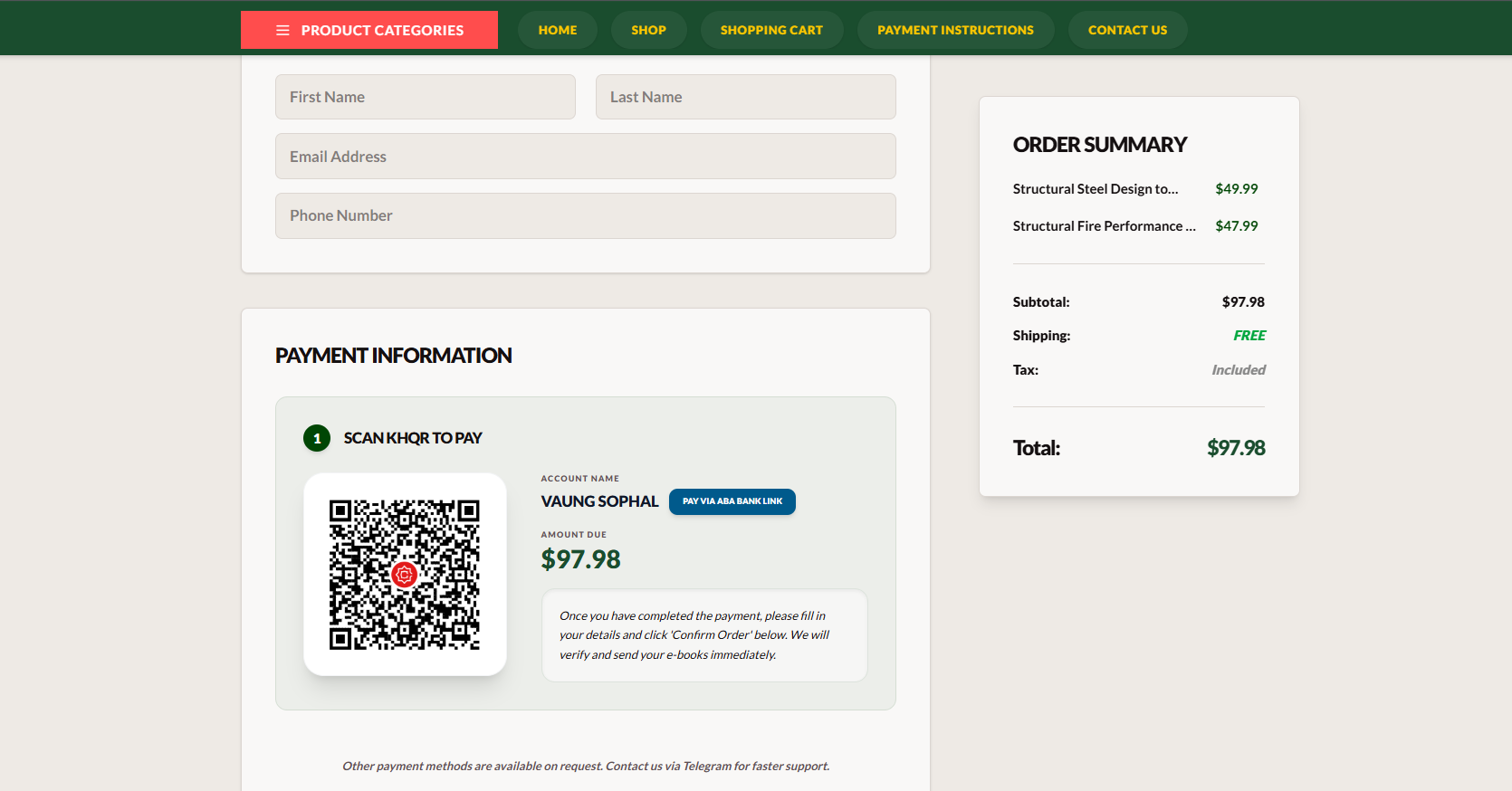
Task: Select the Subtotal $97.98 value
Action: 1243,302
